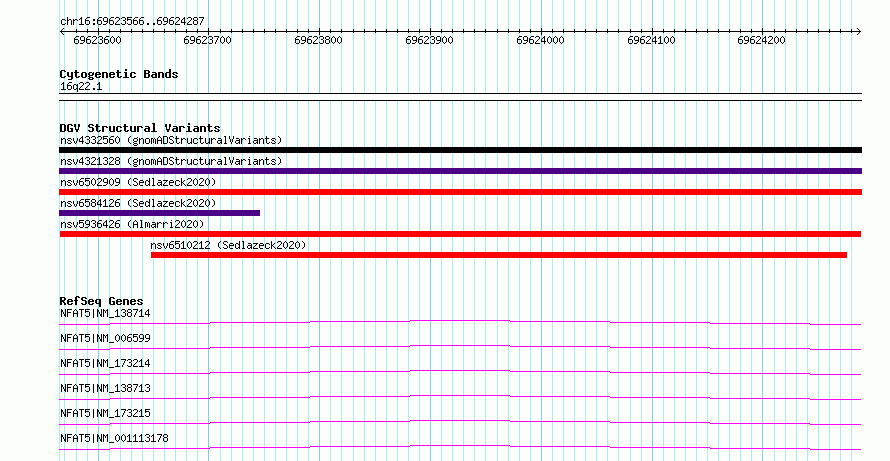Open variant label nsv4332560 (gnomADStructuralVariants)

[x=171, y=140]
